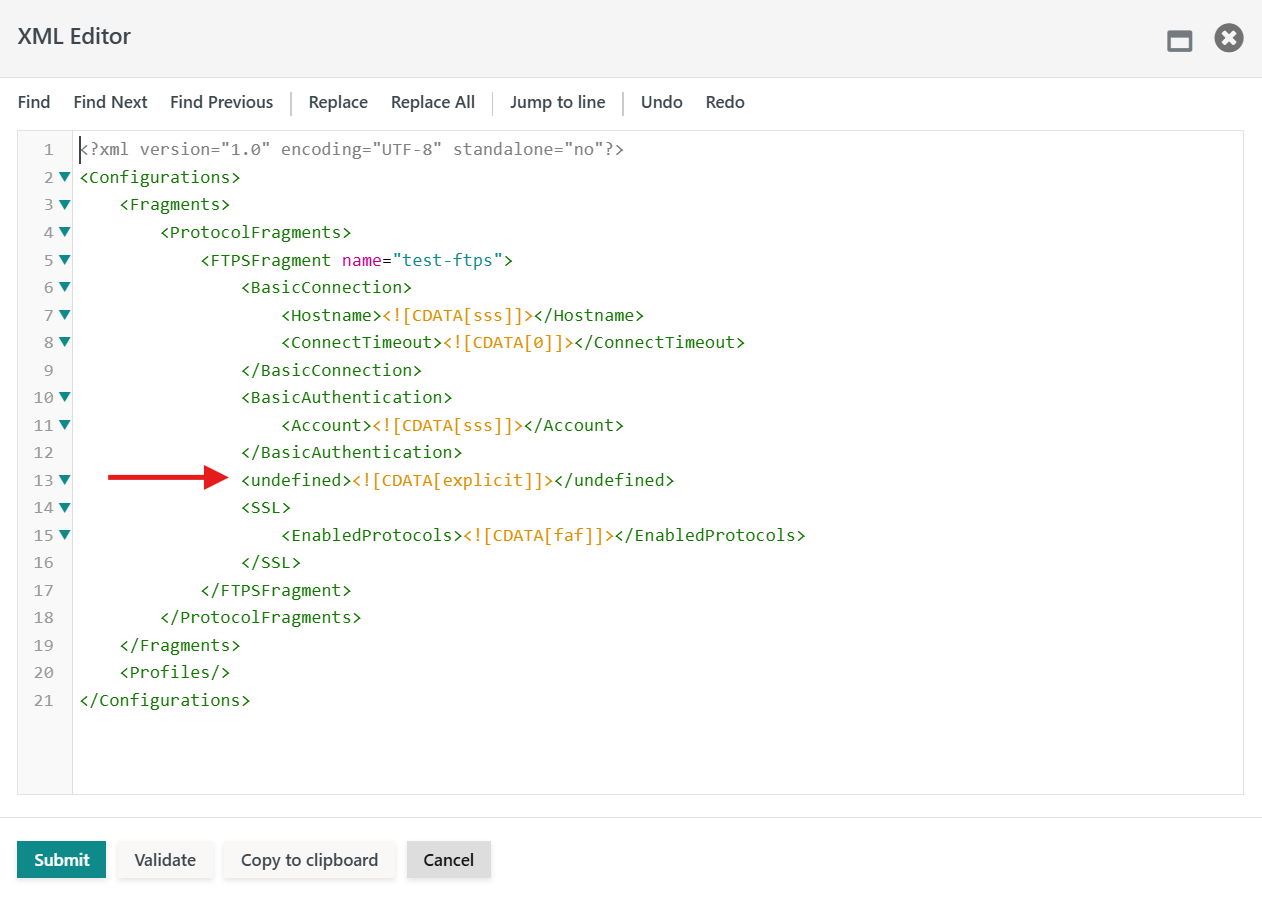The width and height of the screenshot is (1262, 897).
Task: Click Find in the editor toolbar
Action: click(x=34, y=102)
